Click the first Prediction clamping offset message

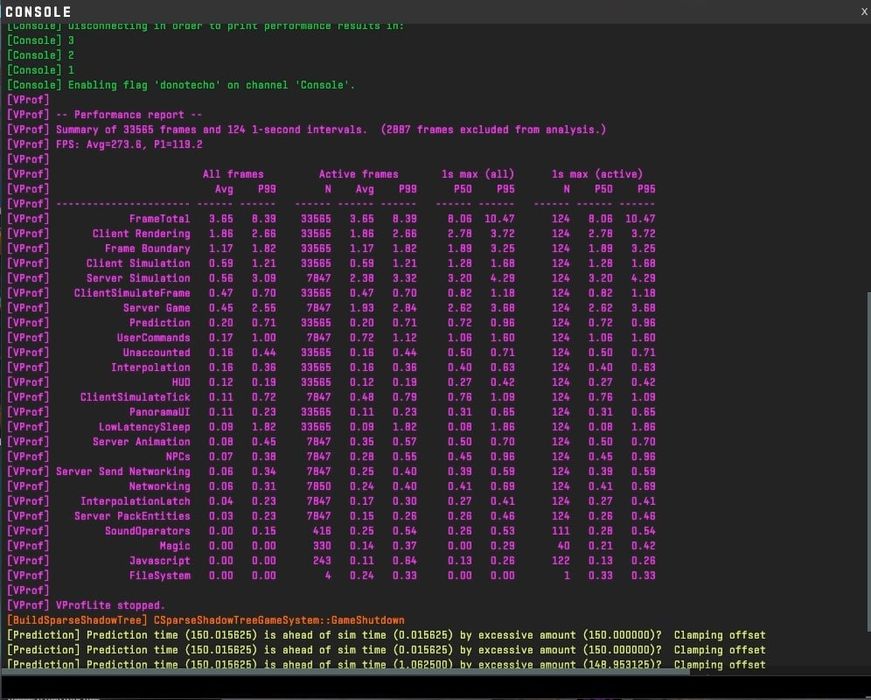point(386,635)
